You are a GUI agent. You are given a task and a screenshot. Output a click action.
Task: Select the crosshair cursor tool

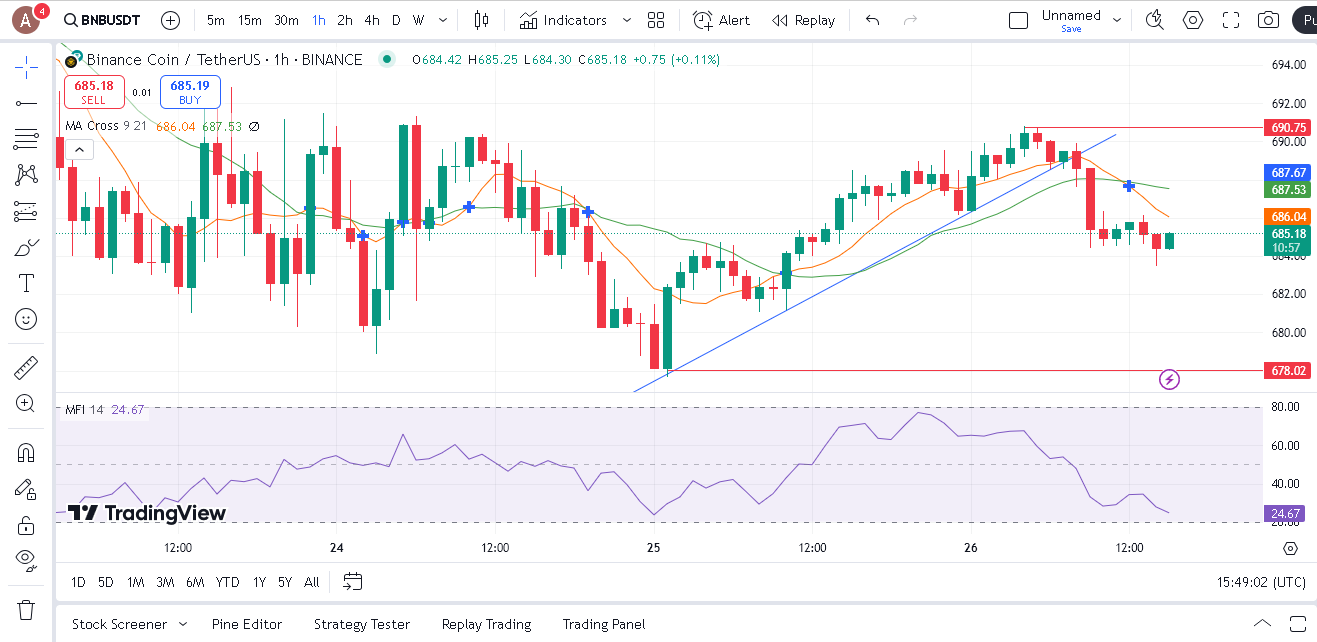(26, 67)
